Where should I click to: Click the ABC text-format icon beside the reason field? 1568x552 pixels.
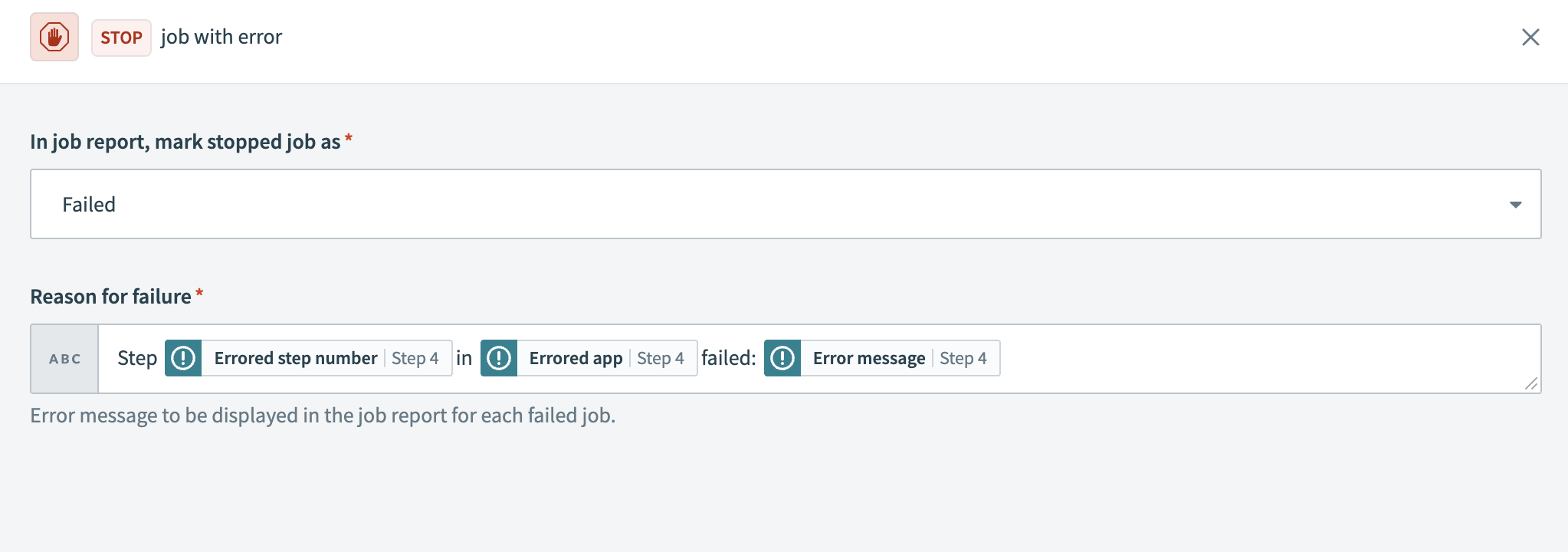coord(64,357)
